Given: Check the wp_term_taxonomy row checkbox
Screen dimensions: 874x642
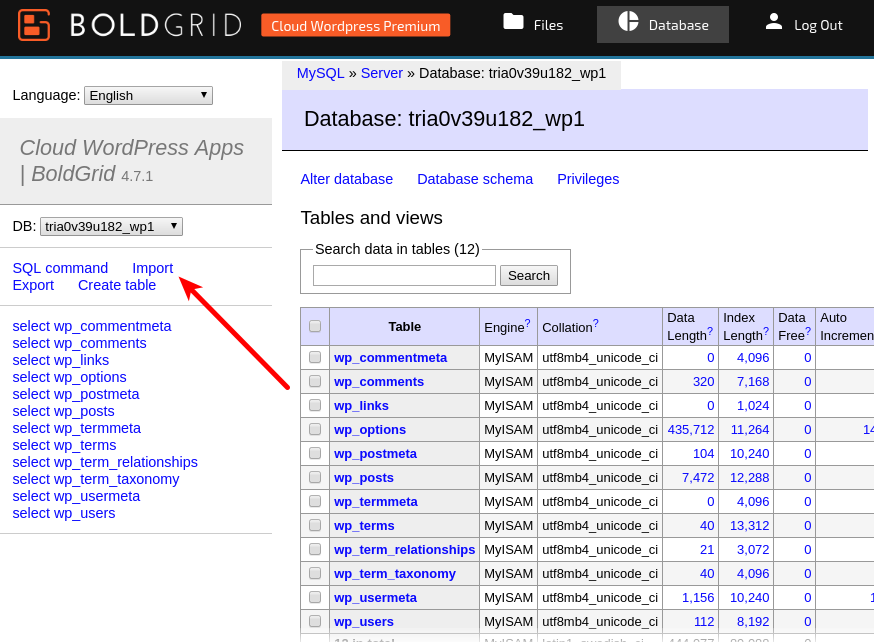Looking at the screenshot, I should (315, 573).
